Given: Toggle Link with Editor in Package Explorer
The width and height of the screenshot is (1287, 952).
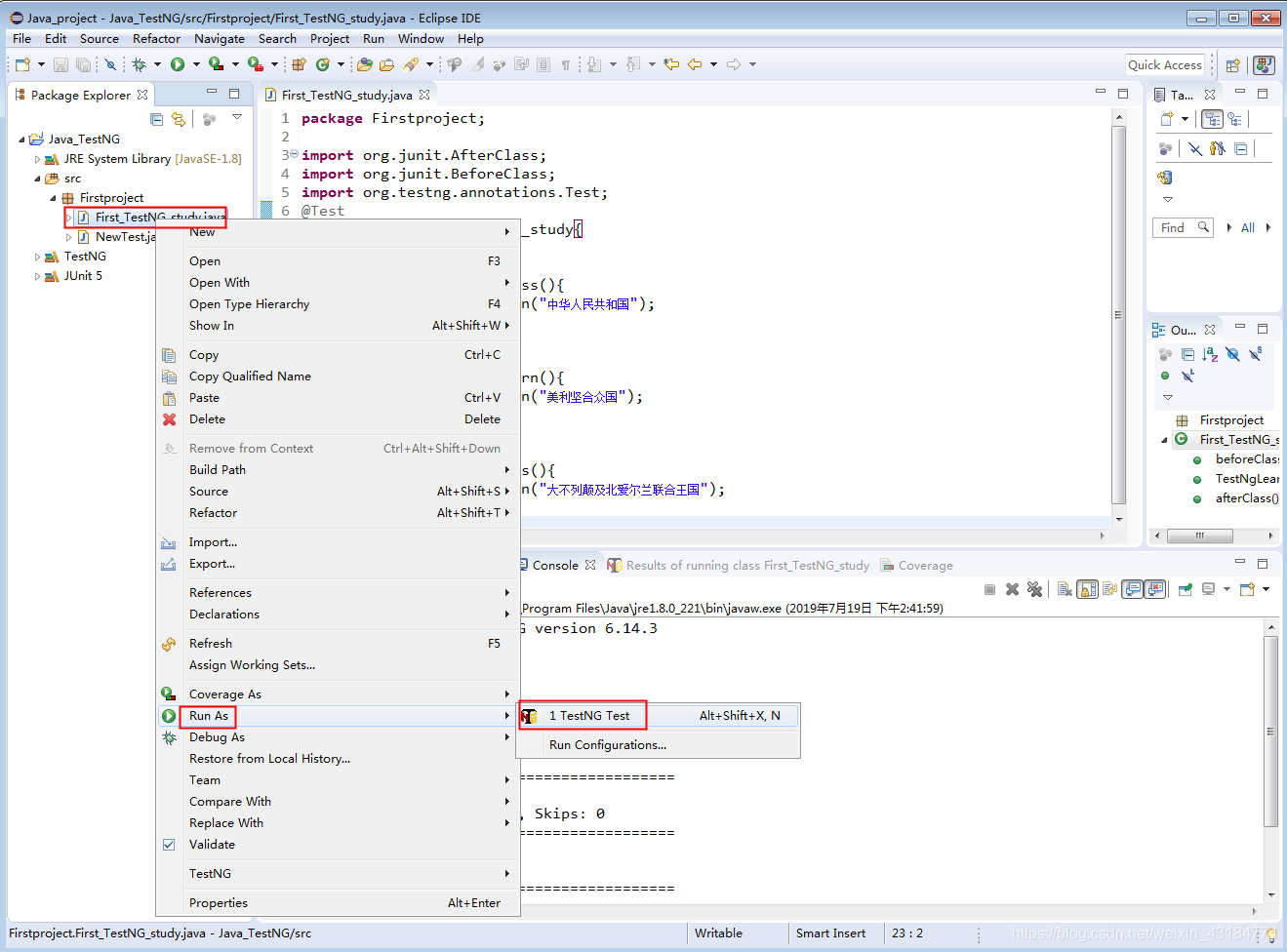Looking at the screenshot, I should click(x=178, y=118).
